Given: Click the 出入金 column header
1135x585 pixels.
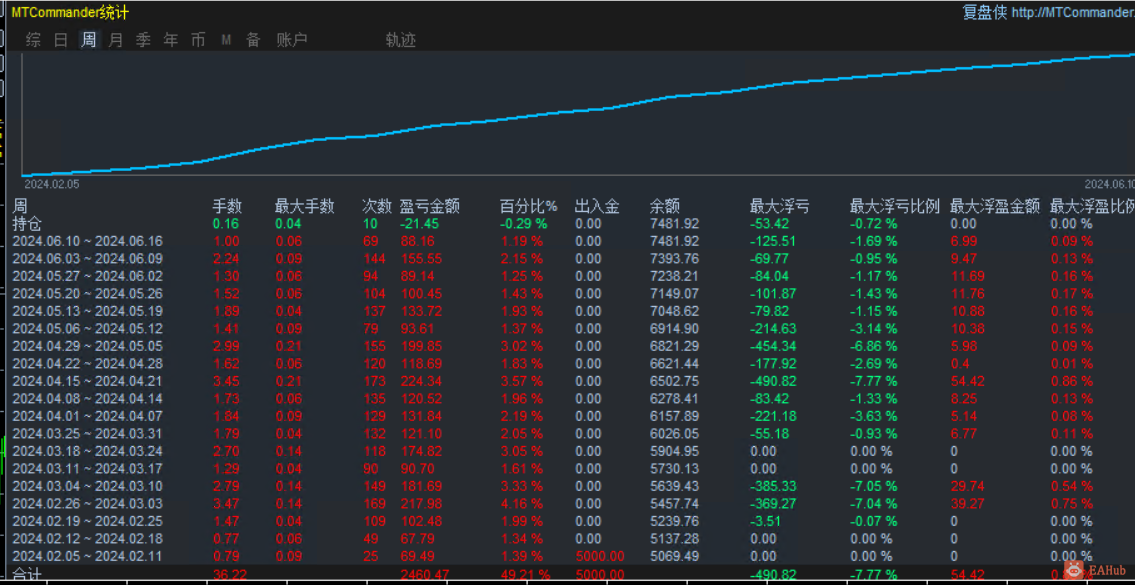Looking at the screenshot, I should [597, 207].
